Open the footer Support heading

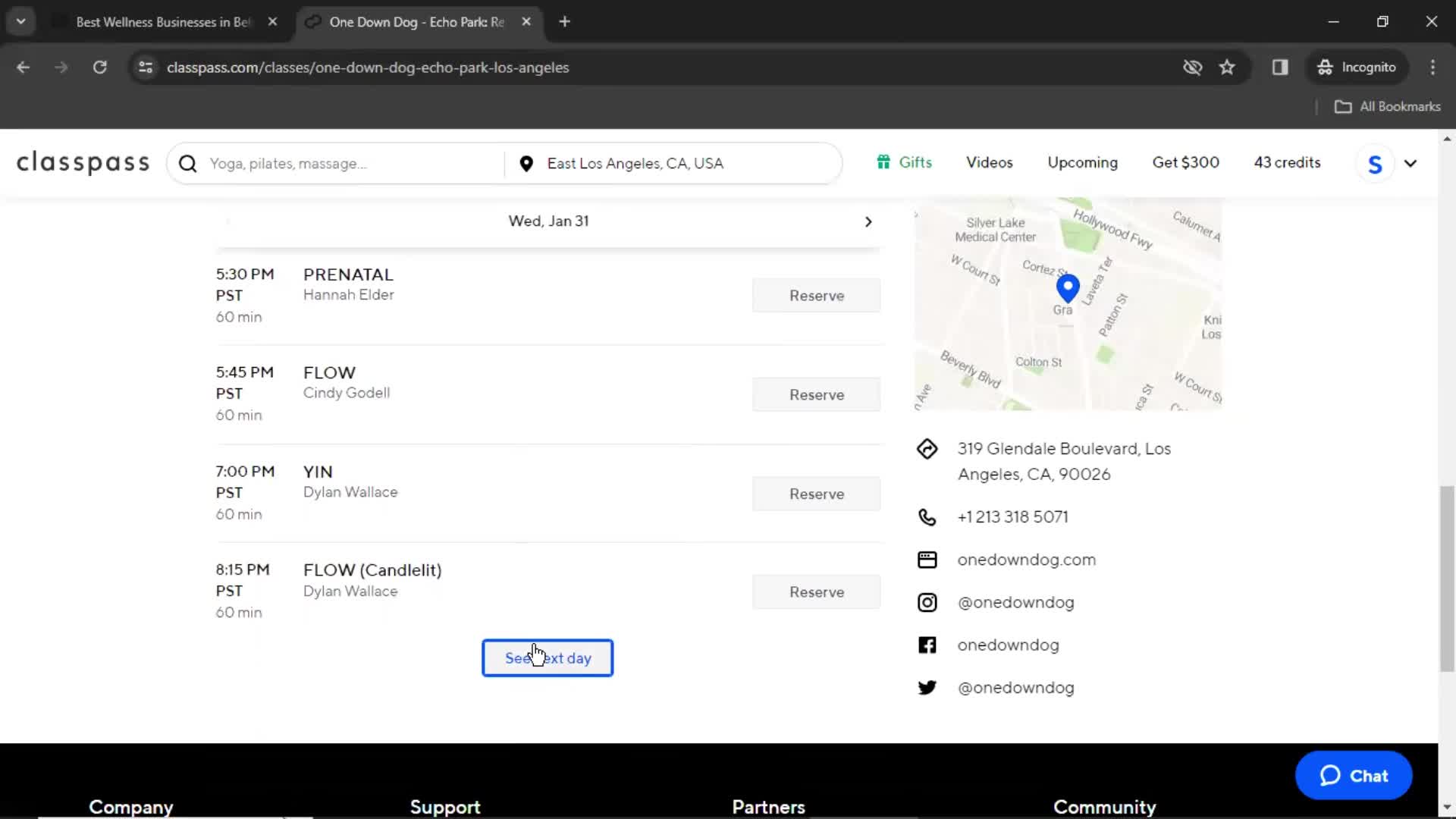point(445,807)
